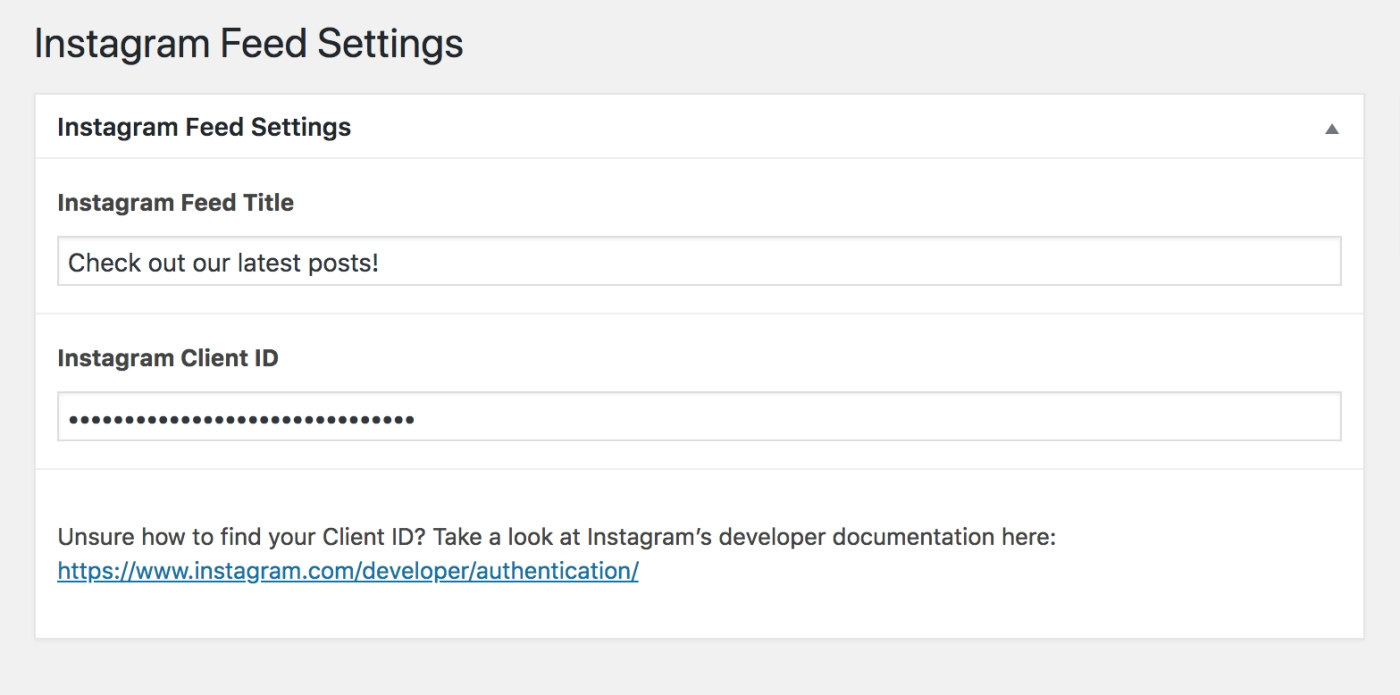The width and height of the screenshot is (1400, 695).
Task: Focus the Instagram Client ID password field
Action: coord(698,417)
